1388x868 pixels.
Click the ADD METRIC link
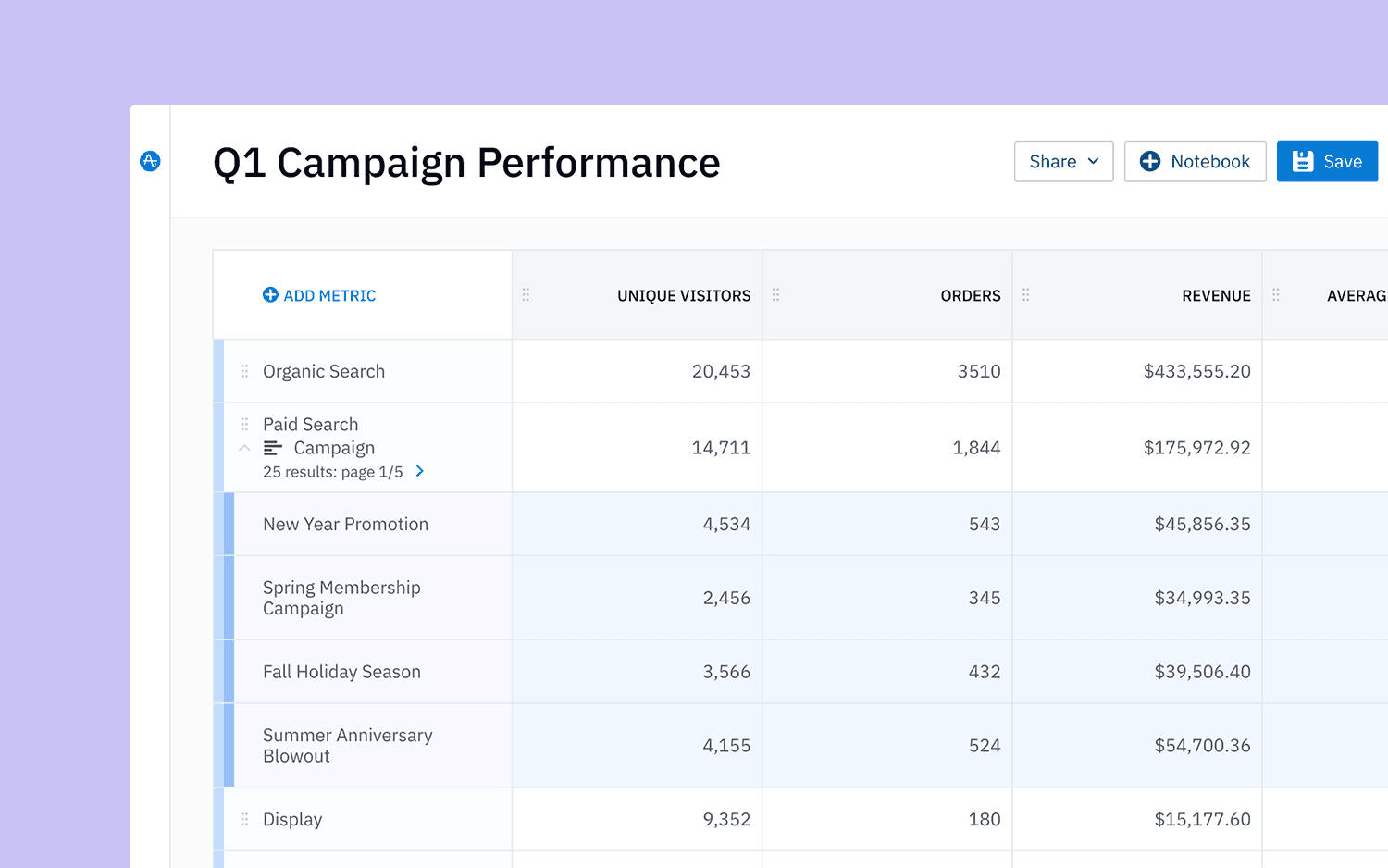click(329, 294)
